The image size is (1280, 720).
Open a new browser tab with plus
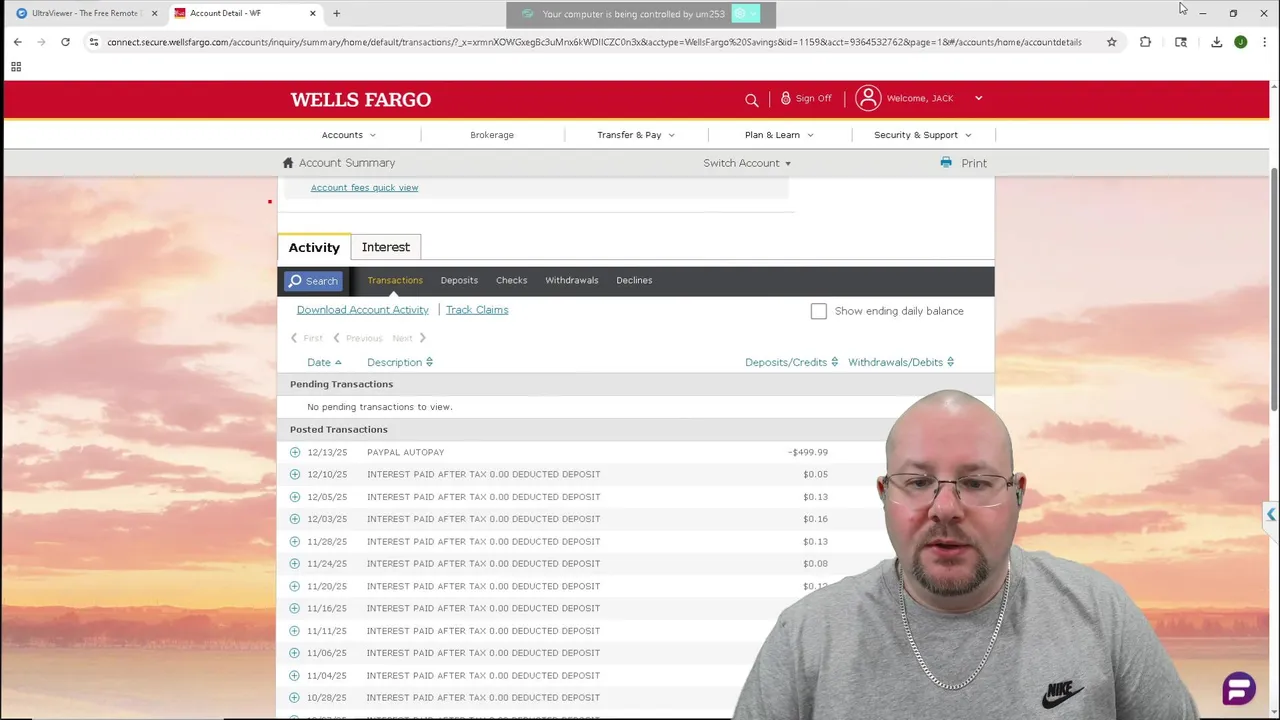(336, 13)
